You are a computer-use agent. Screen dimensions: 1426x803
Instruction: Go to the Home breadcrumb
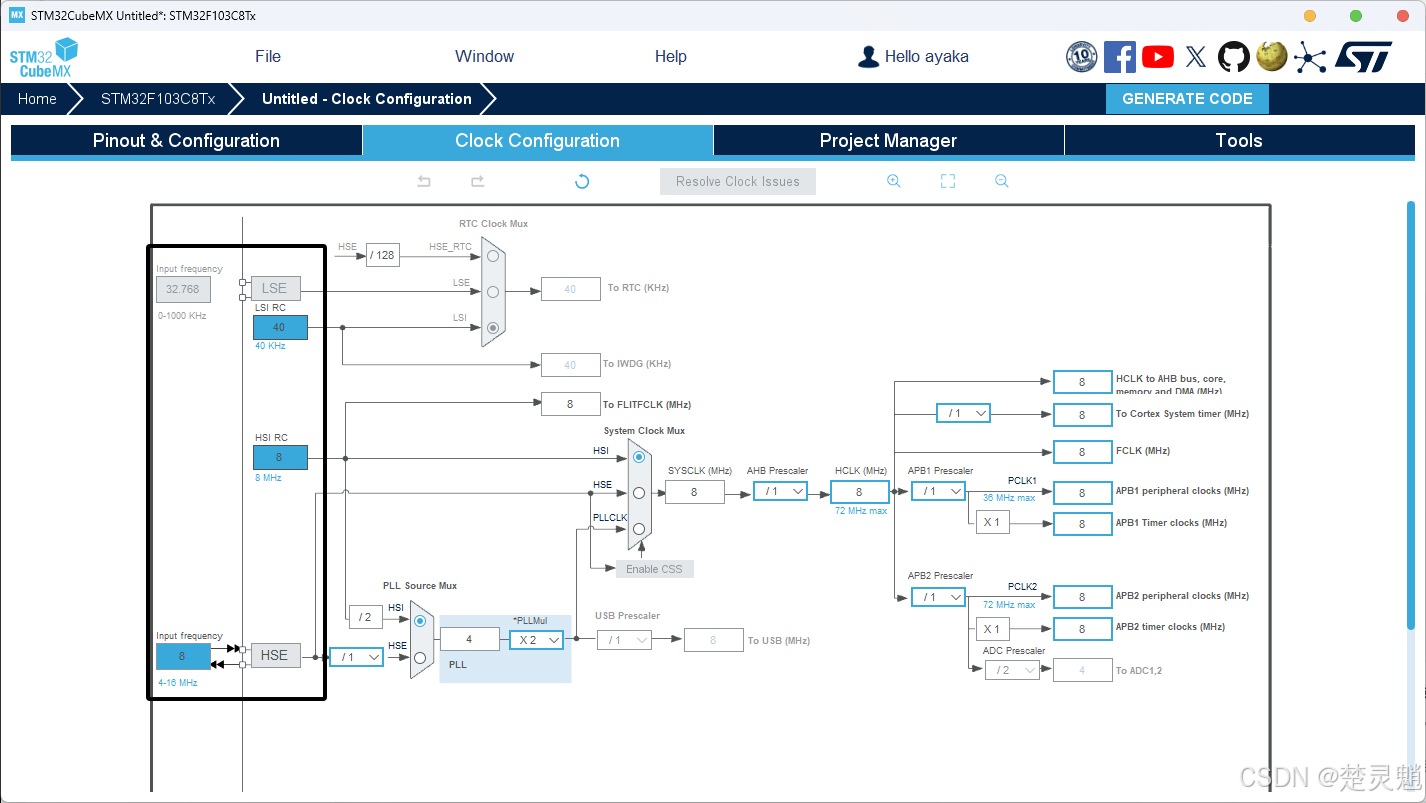point(37,99)
